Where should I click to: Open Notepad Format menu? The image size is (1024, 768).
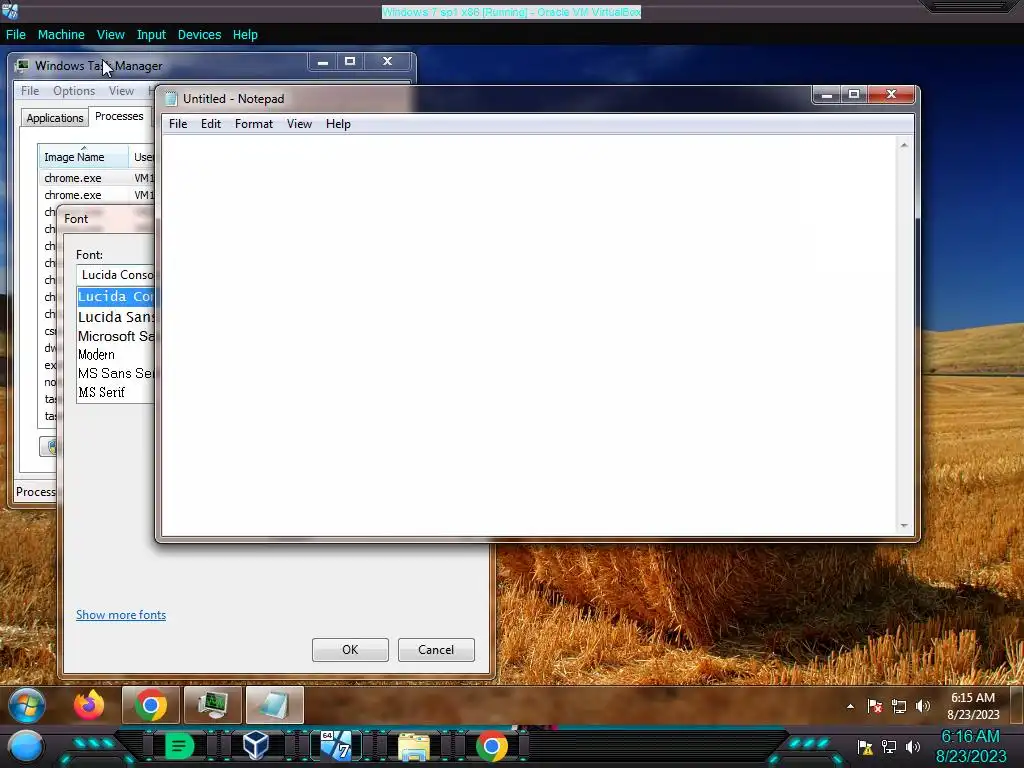tap(253, 124)
